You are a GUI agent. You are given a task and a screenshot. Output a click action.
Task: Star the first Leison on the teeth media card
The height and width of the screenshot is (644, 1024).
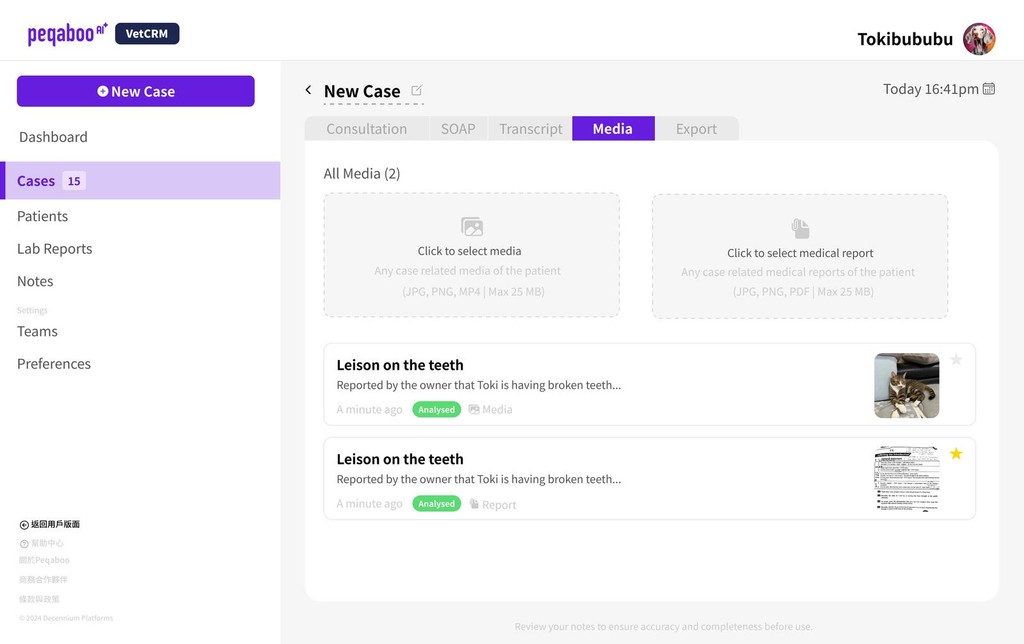point(956,359)
